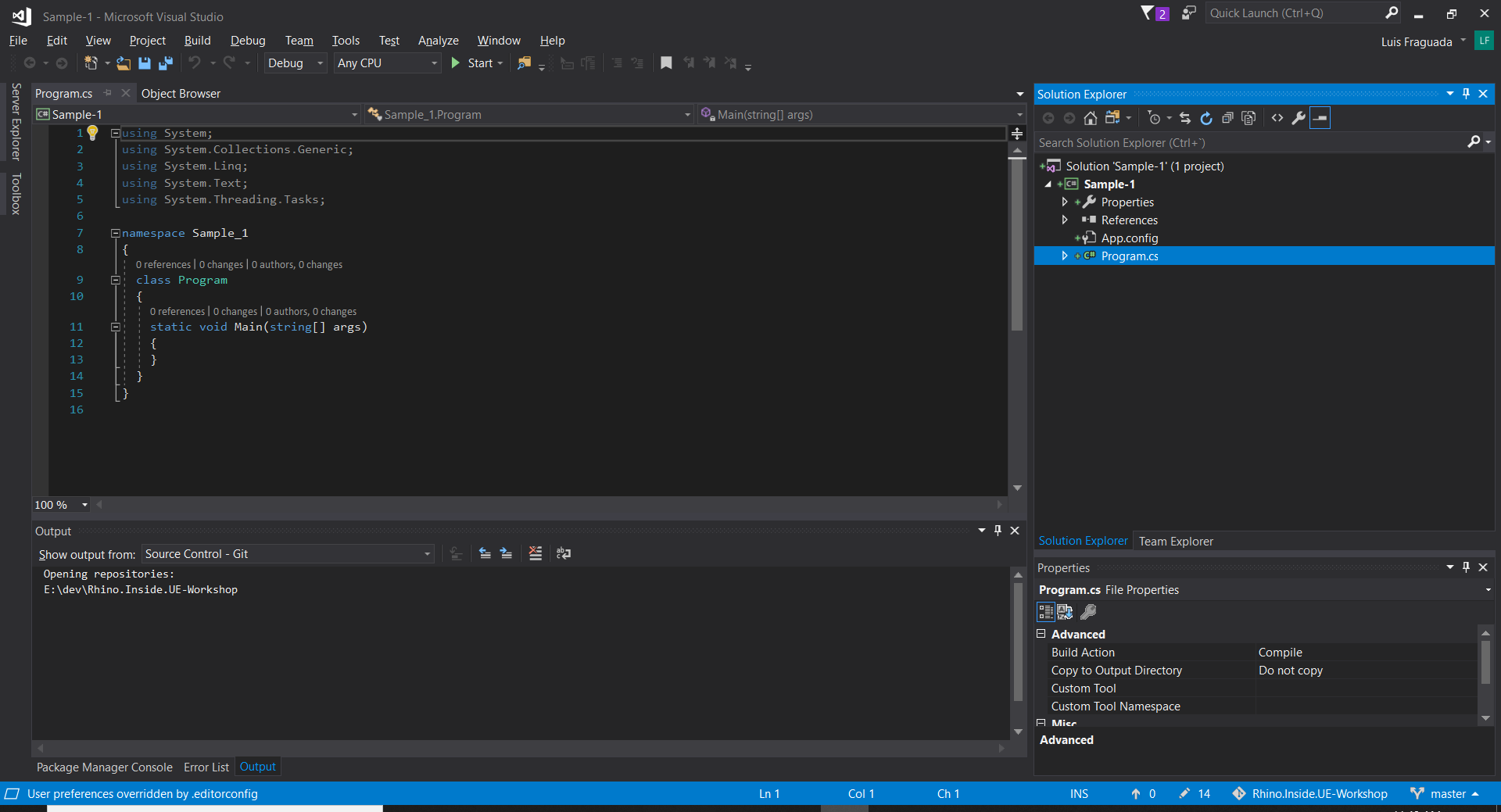Image resolution: width=1501 pixels, height=812 pixels.
Task: Click the master branch in status bar
Action: coord(1445,794)
